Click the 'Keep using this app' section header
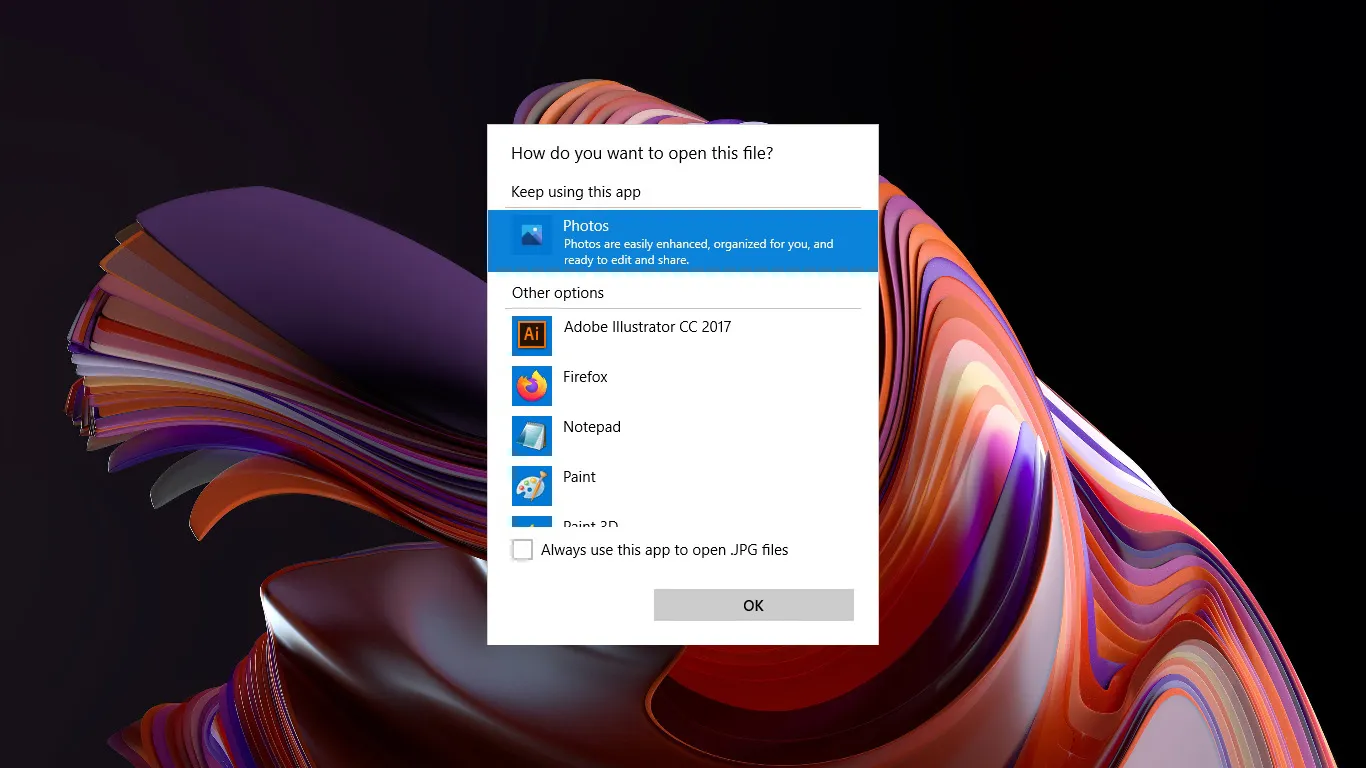Viewport: 1366px width, 768px height. pos(575,192)
